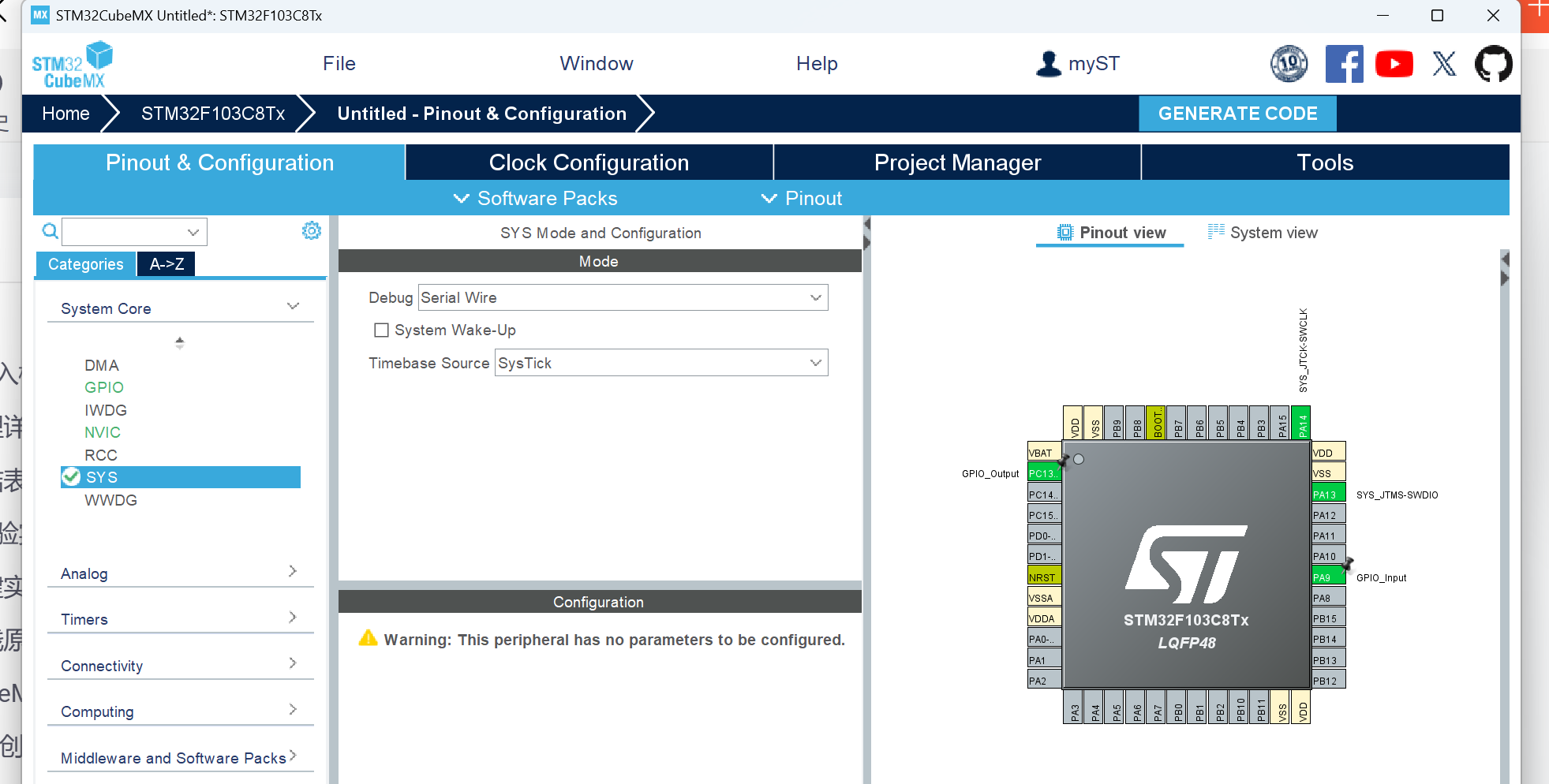Click STM32F103C8Tx breadcrumb

click(x=213, y=114)
